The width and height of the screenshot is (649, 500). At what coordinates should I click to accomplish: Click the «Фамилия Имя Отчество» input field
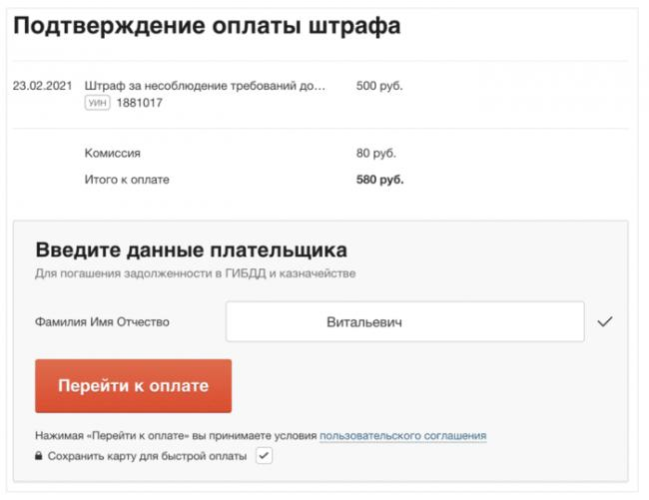pyautogui.click(x=404, y=322)
